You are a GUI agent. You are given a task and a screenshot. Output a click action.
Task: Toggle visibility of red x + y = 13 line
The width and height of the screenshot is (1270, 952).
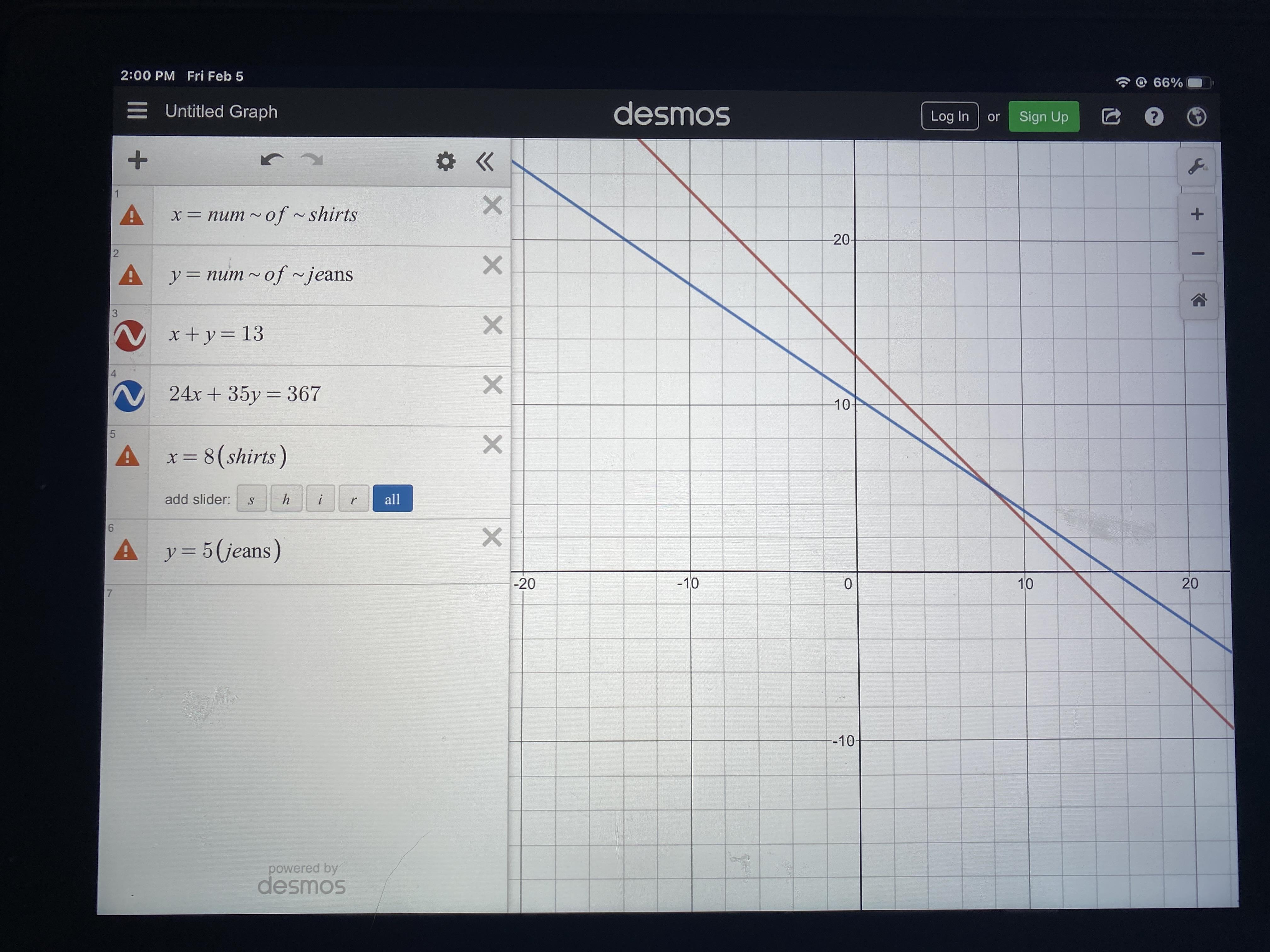pos(130,336)
